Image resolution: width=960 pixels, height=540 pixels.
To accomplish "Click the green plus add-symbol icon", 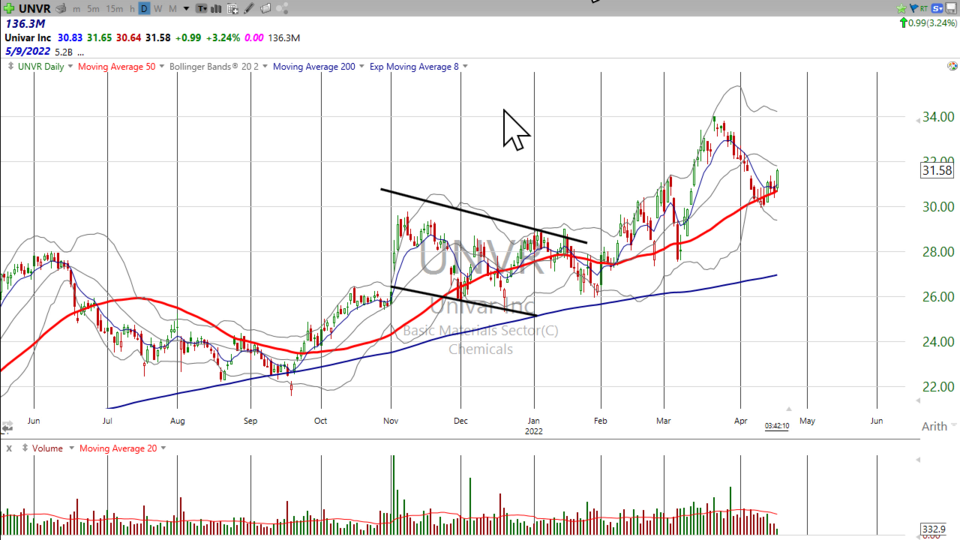I will click(9, 8).
